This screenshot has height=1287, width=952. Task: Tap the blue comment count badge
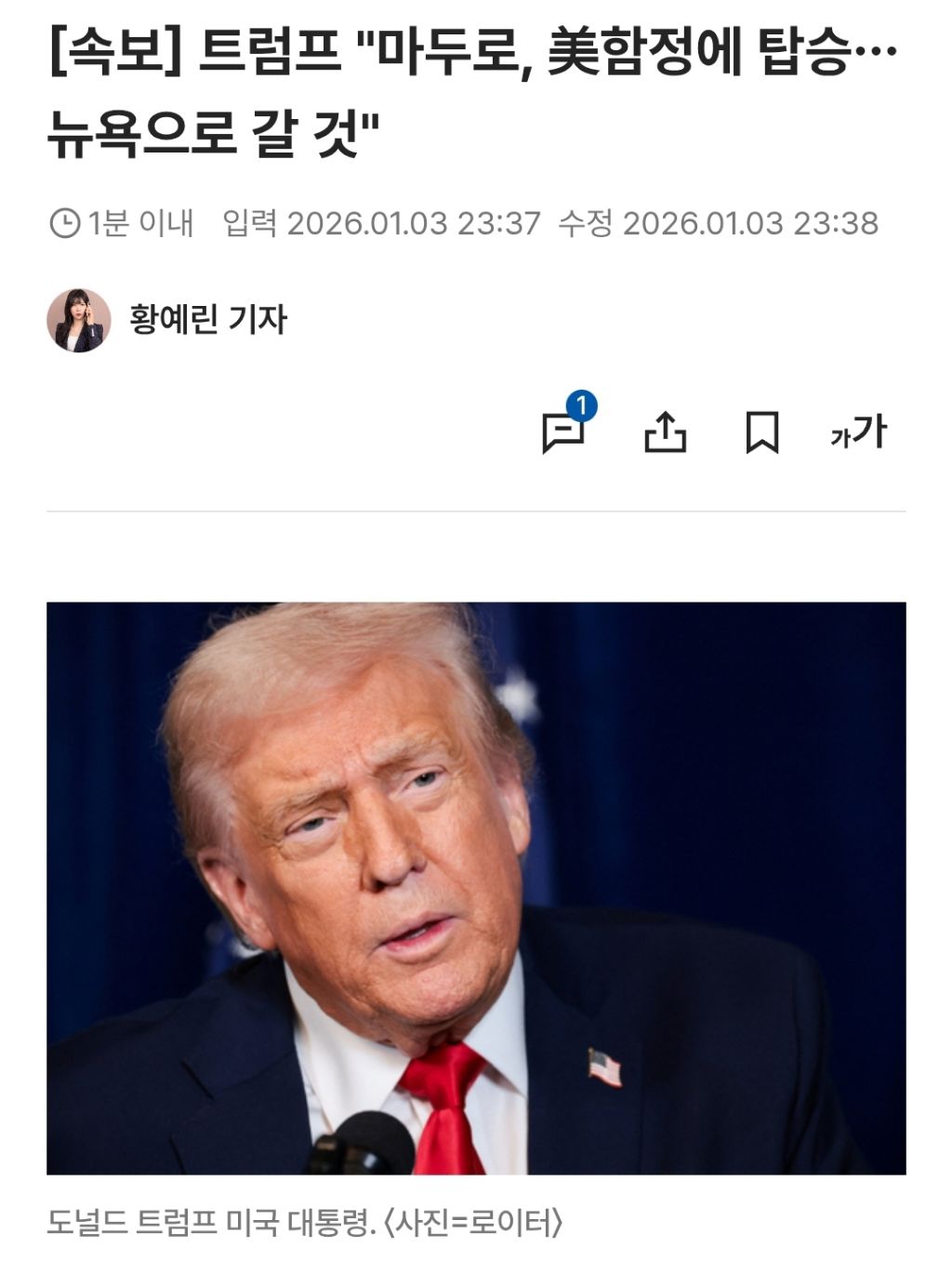point(581,405)
